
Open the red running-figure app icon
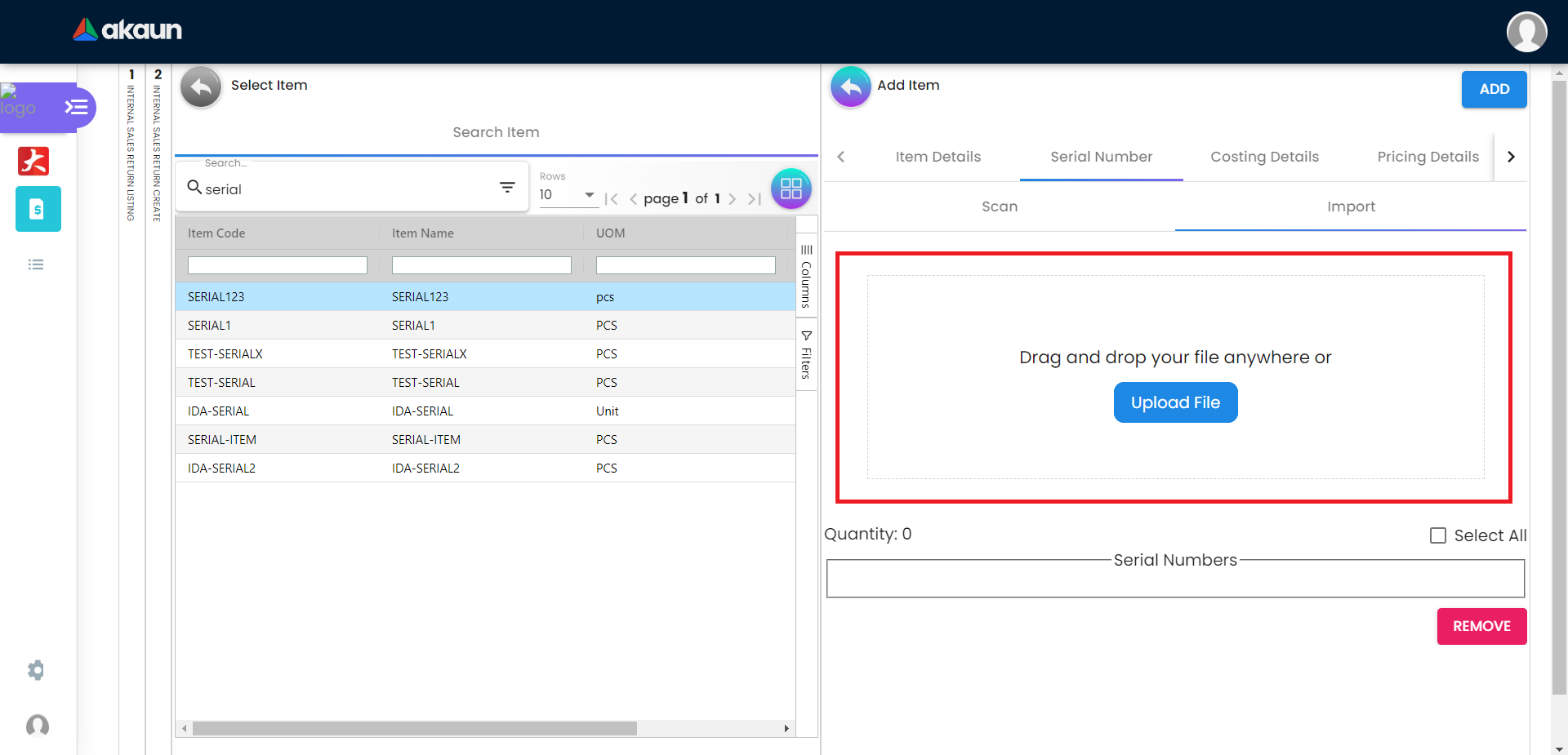pyautogui.click(x=33, y=161)
